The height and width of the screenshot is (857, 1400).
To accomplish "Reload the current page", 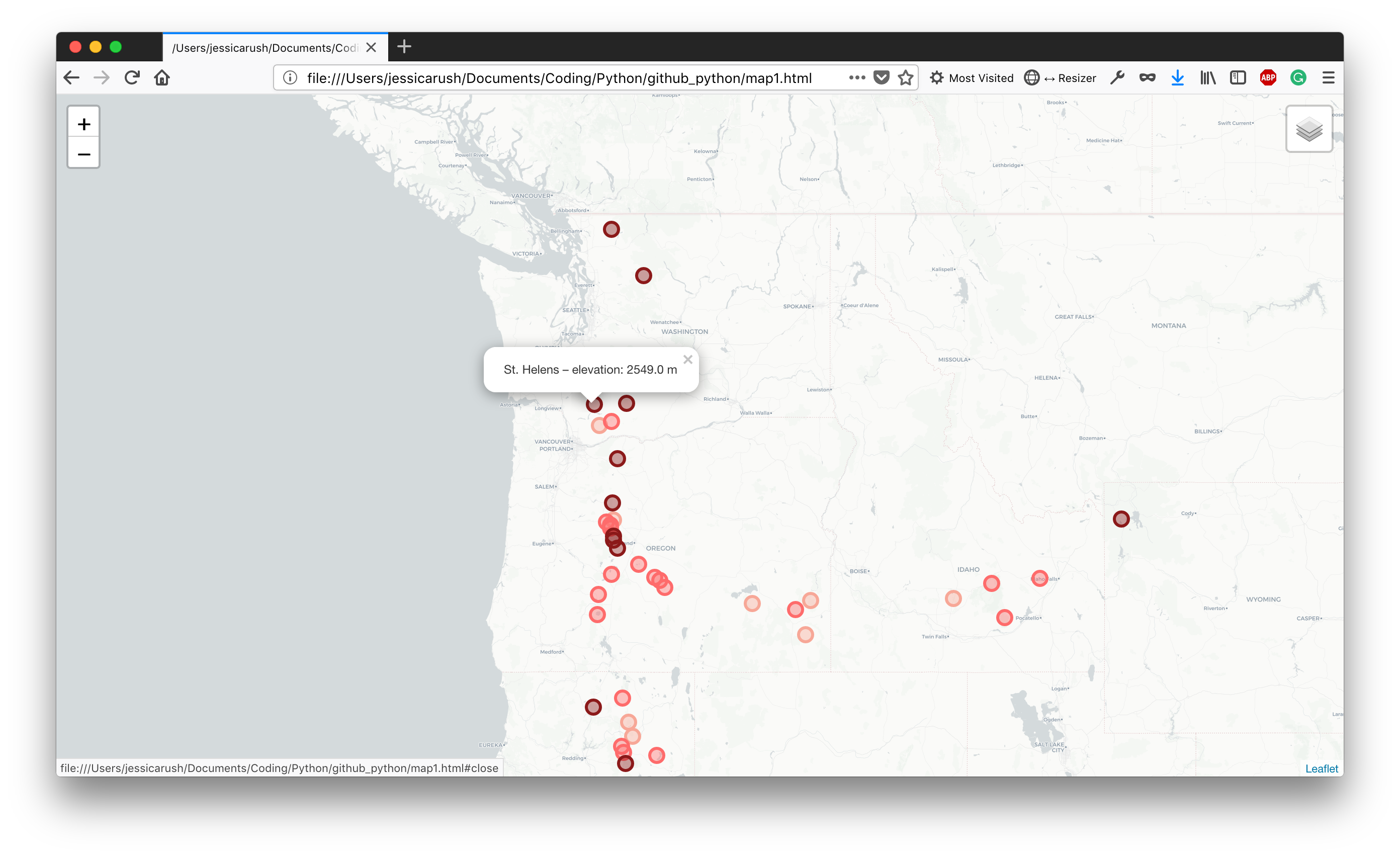I will click(x=132, y=78).
